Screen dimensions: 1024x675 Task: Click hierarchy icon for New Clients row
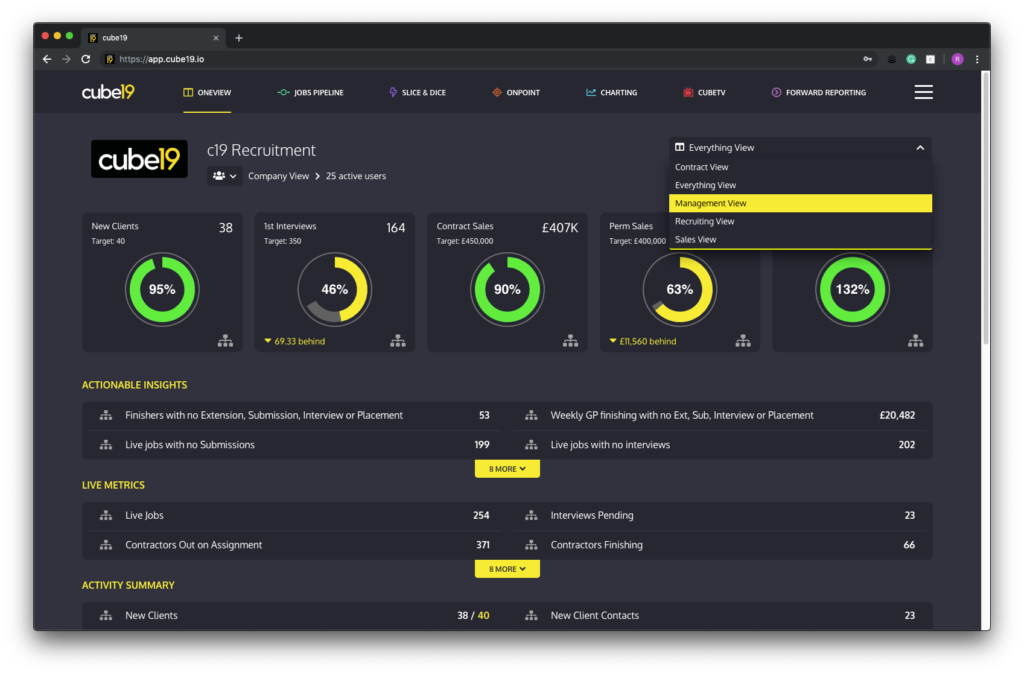click(106, 616)
